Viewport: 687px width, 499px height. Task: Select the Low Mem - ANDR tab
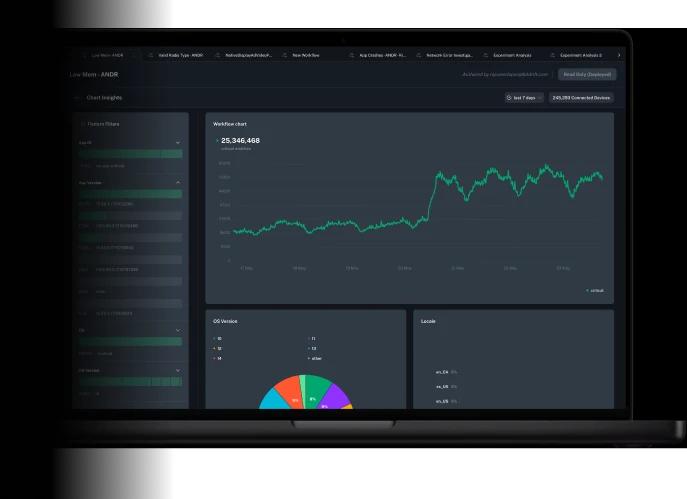(x=107, y=55)
